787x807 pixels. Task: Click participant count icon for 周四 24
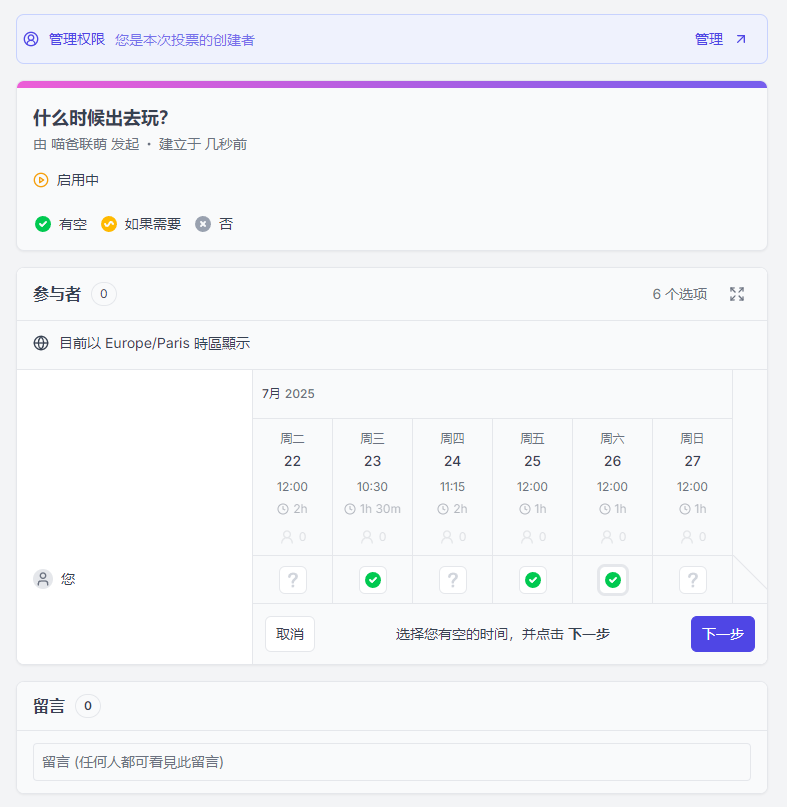447,537
